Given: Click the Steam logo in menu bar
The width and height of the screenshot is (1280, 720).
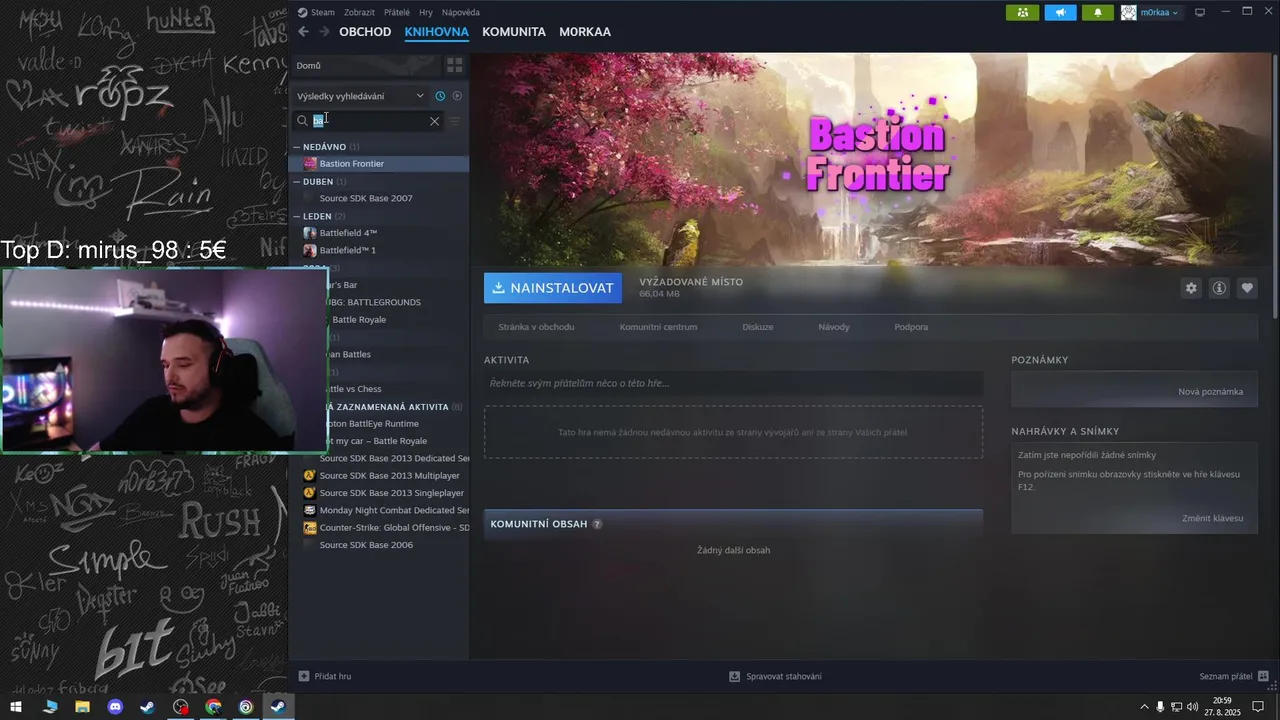Looking at the screenshot, I should click(302, 12).
